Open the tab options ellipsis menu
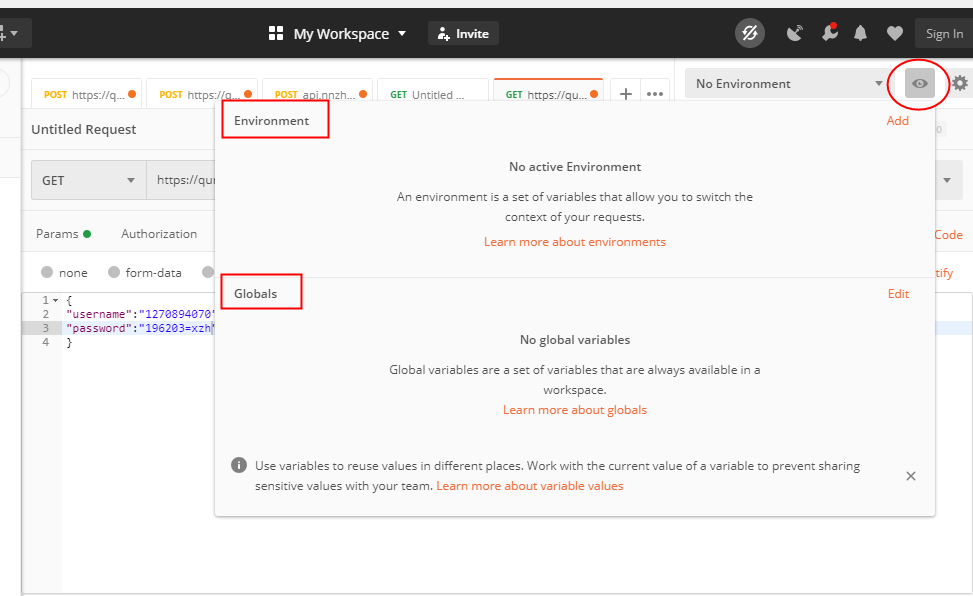Image resolution: width=973 pixels, height=596 pixels. (655, 94)
